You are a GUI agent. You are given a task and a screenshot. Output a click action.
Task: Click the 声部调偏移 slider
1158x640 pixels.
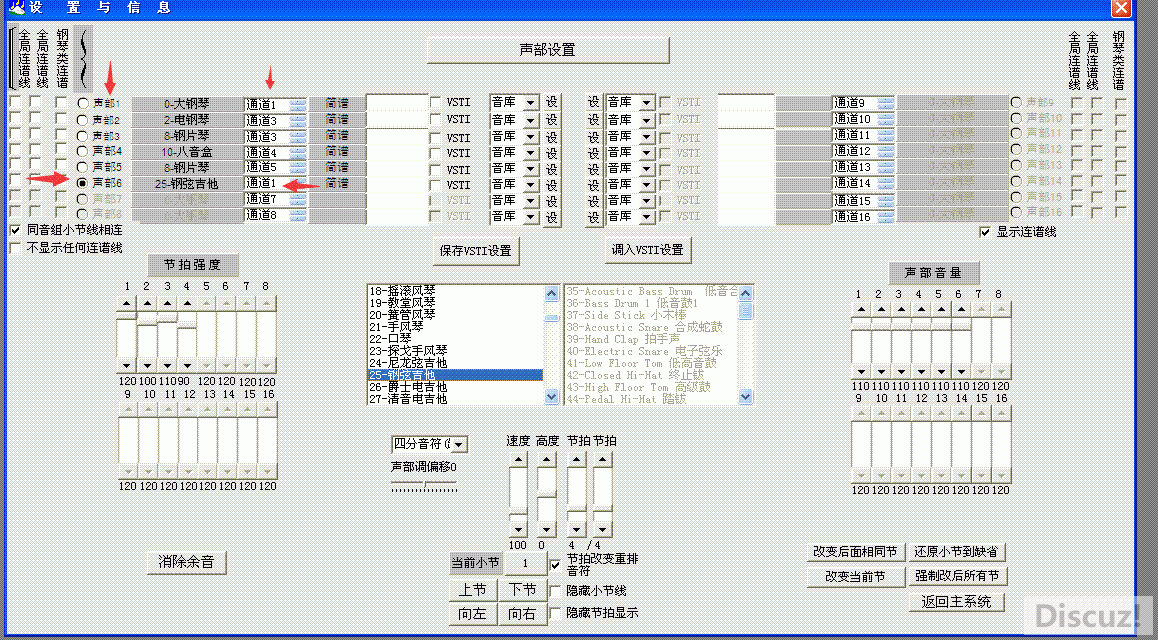click(424, 485)
